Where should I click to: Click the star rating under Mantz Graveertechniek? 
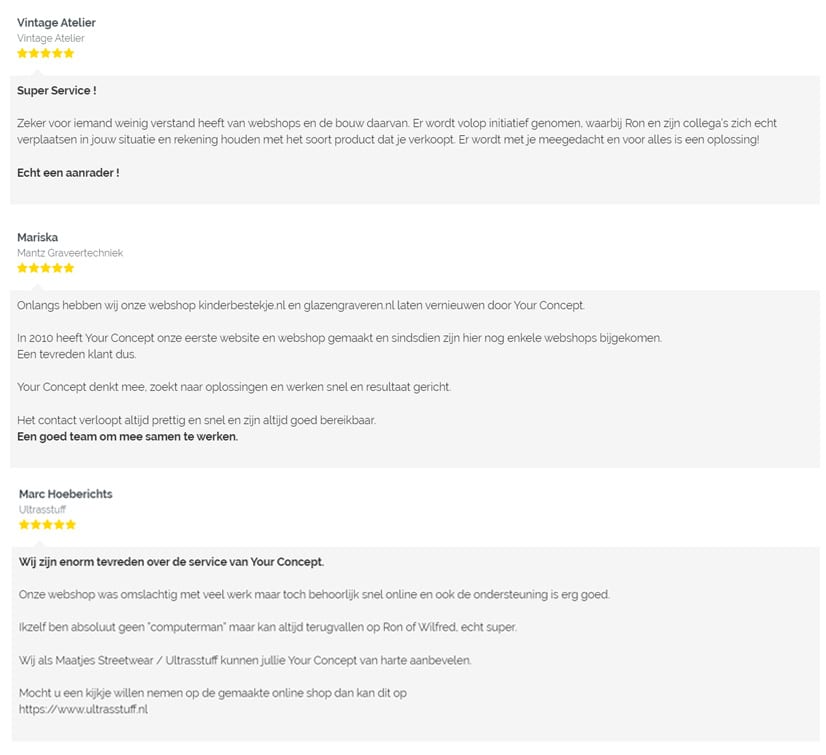tap(45, 268)
